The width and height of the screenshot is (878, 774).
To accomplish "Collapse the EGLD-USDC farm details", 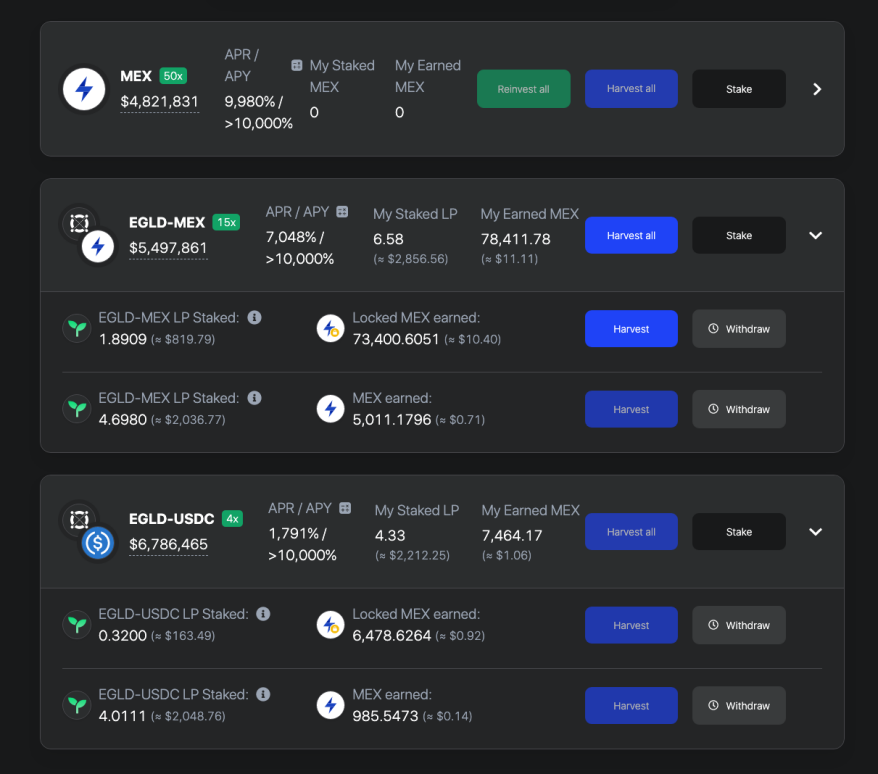I will [815, 532].
